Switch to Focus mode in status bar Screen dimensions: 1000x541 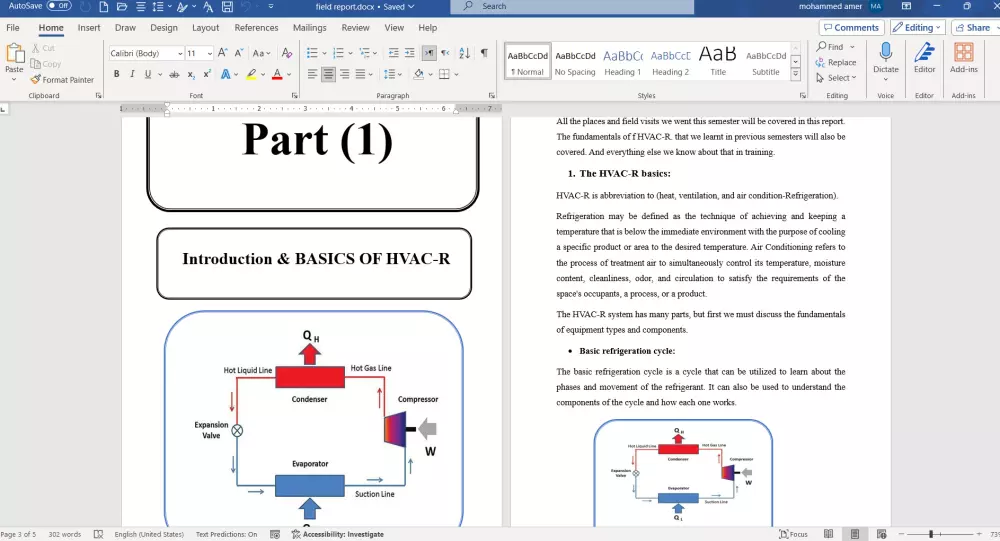(793, 535)
